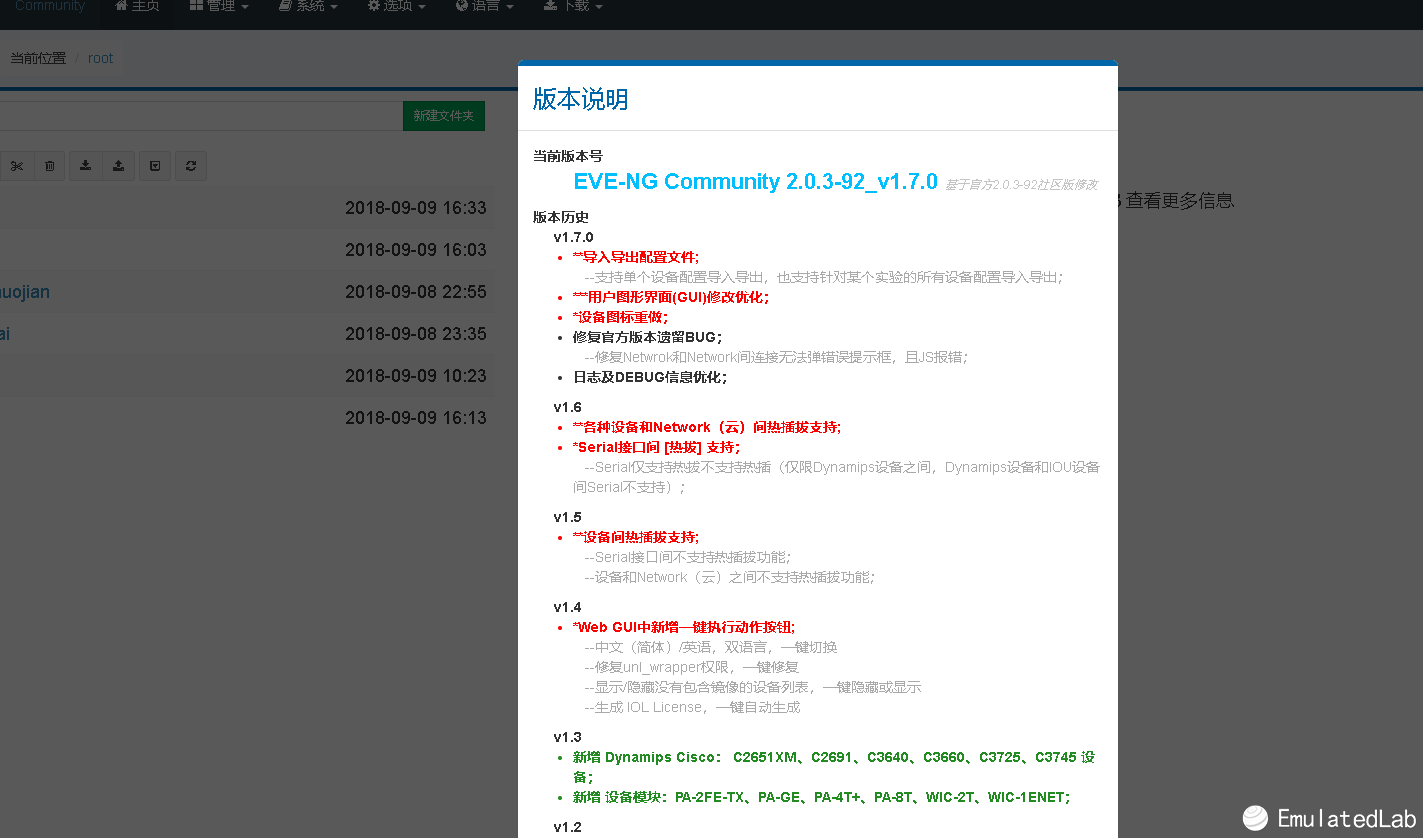1423x838 pixels.
Task: Click the trash can delete icon
Action: [x=50, y=166]
